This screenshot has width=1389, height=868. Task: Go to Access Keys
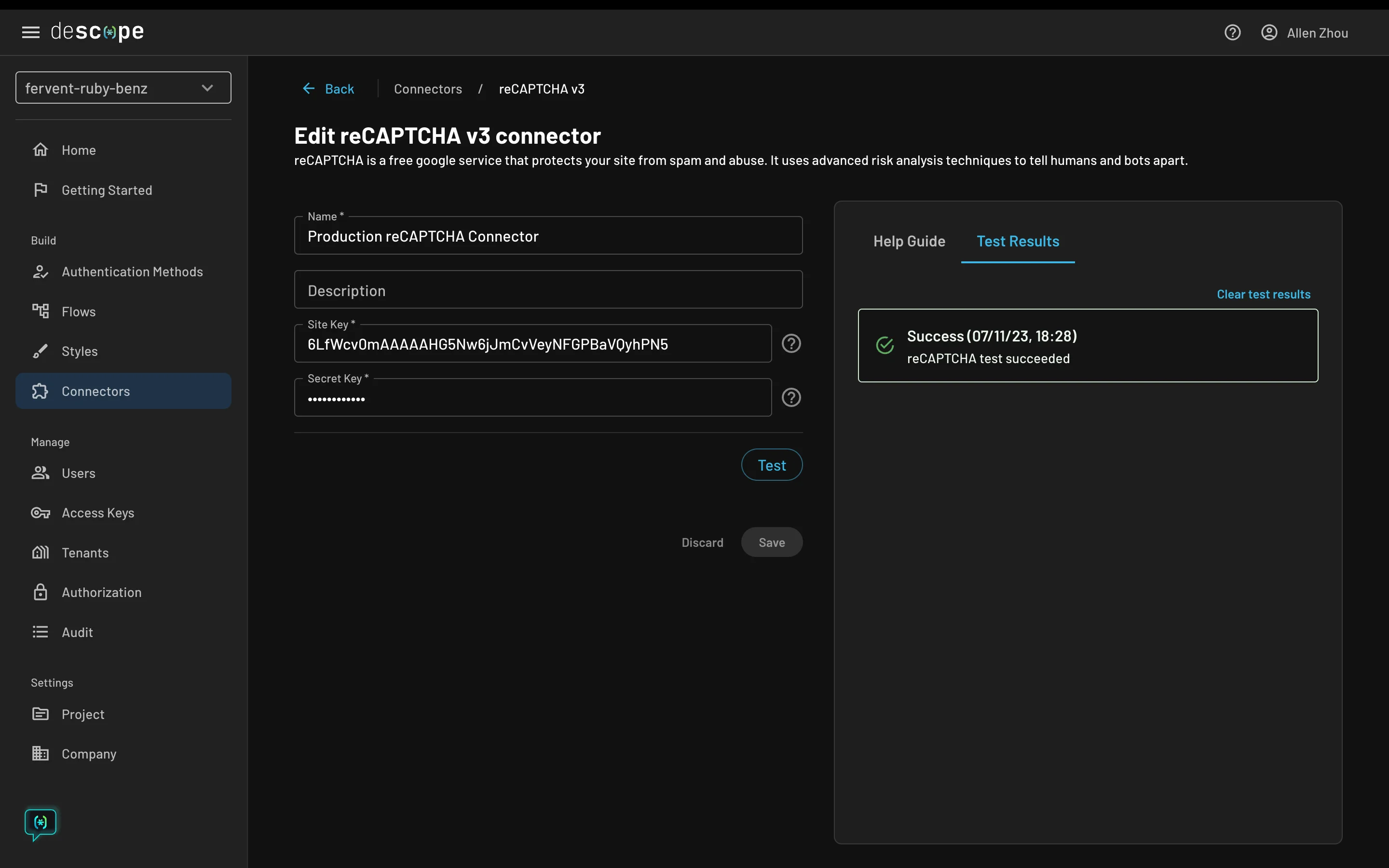point(123,513)
